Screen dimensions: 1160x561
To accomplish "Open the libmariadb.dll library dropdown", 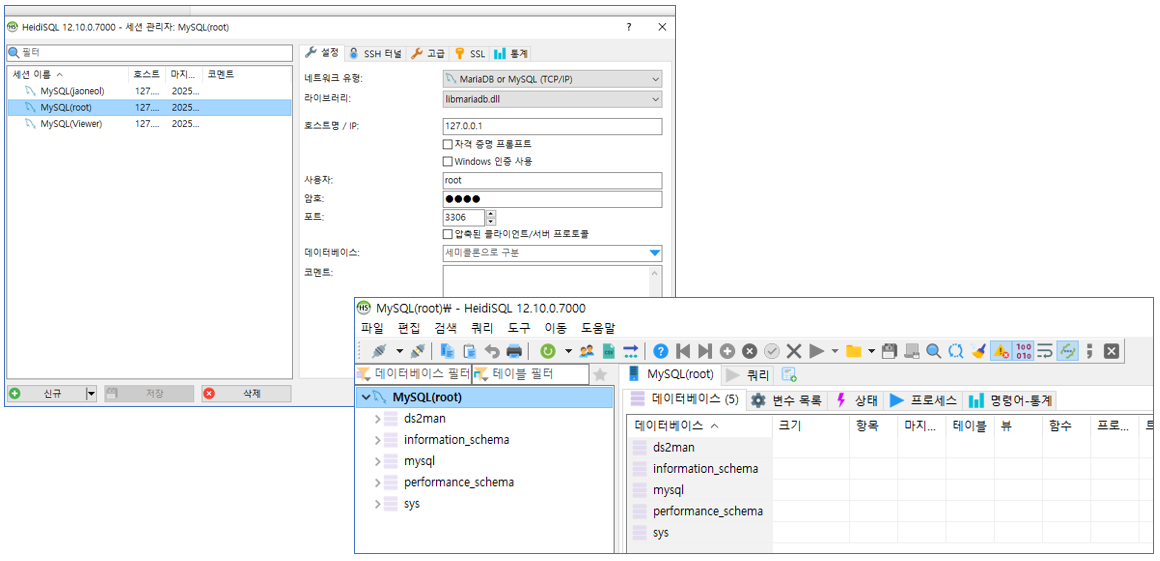I will pyautogui.click(x=552, y=99).
